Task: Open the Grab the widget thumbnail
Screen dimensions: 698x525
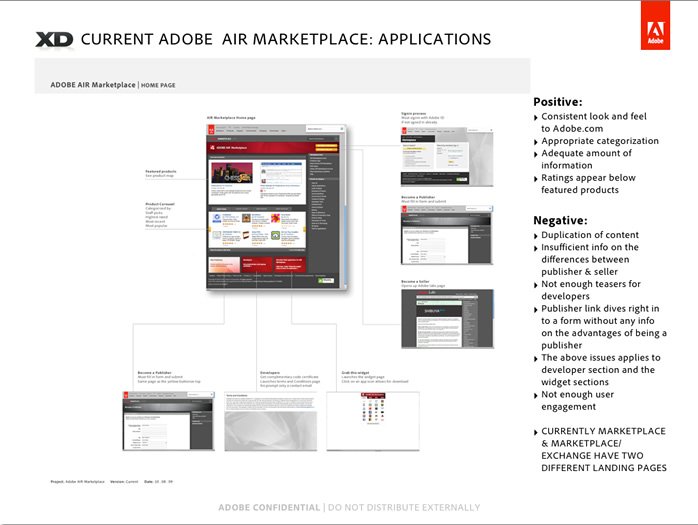Action: [373, 421]
